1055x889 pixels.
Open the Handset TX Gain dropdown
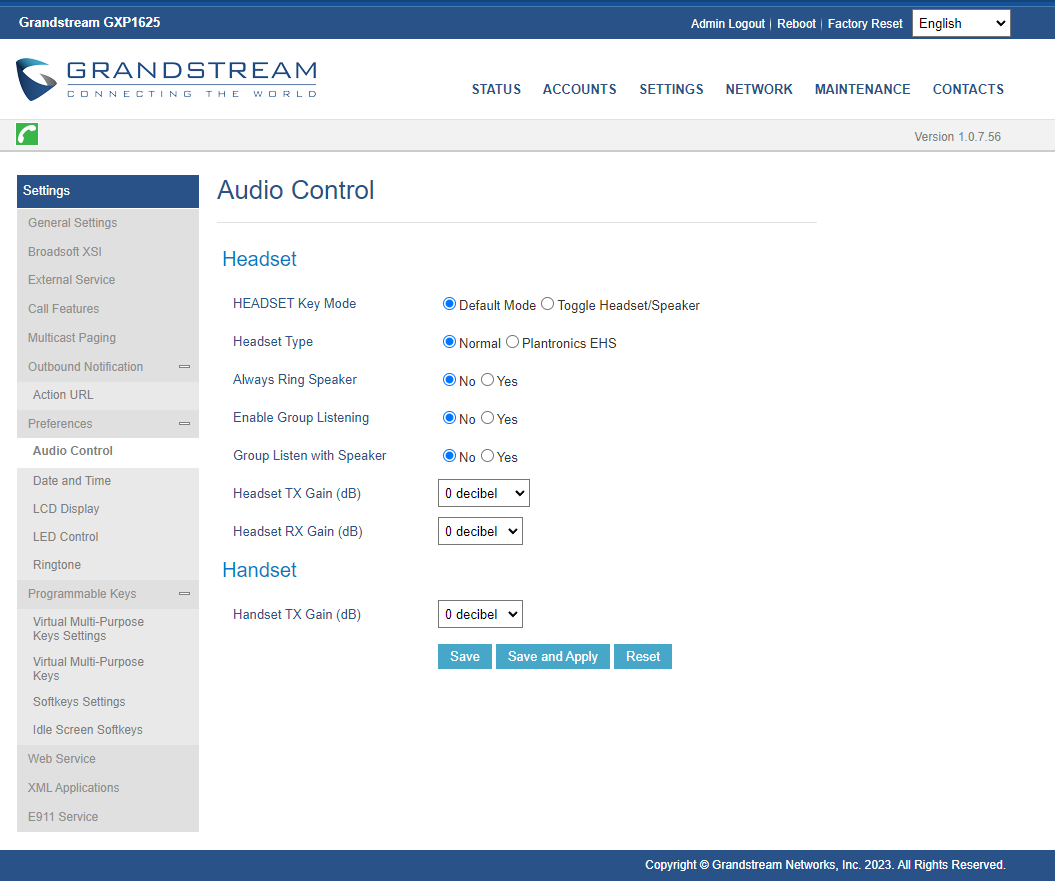point(480,614)
